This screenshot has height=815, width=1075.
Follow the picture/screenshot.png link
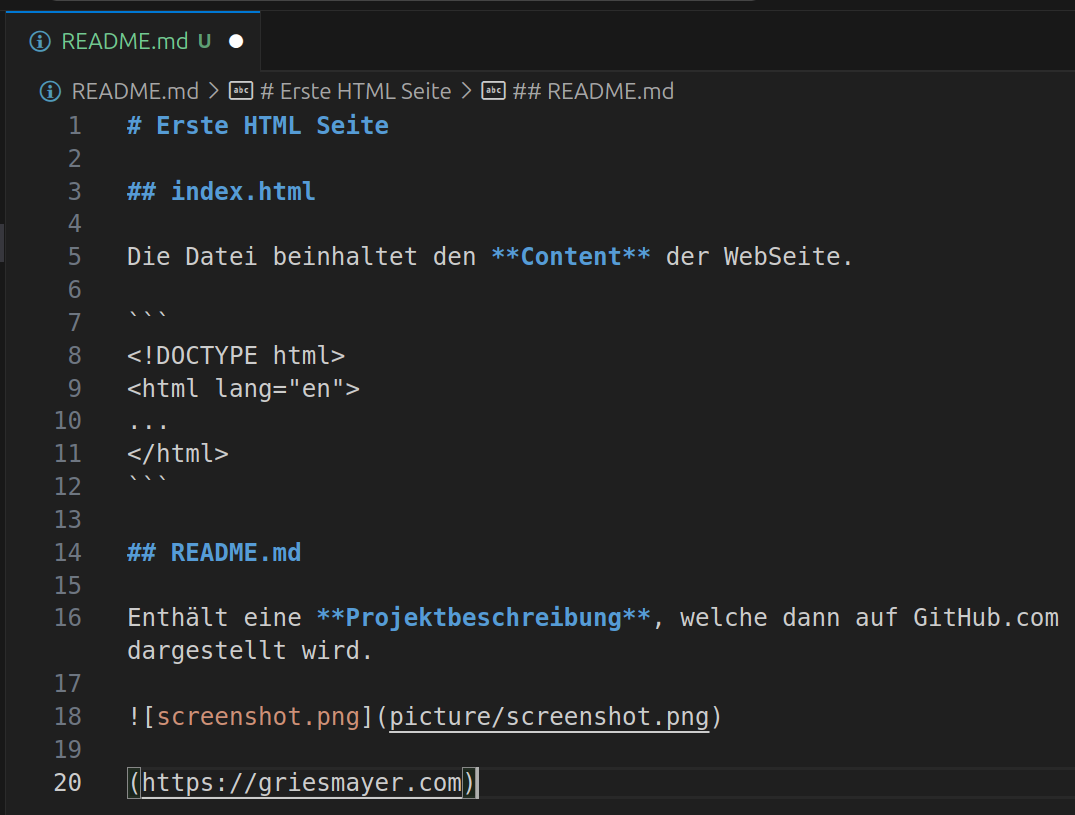point(548,717)
